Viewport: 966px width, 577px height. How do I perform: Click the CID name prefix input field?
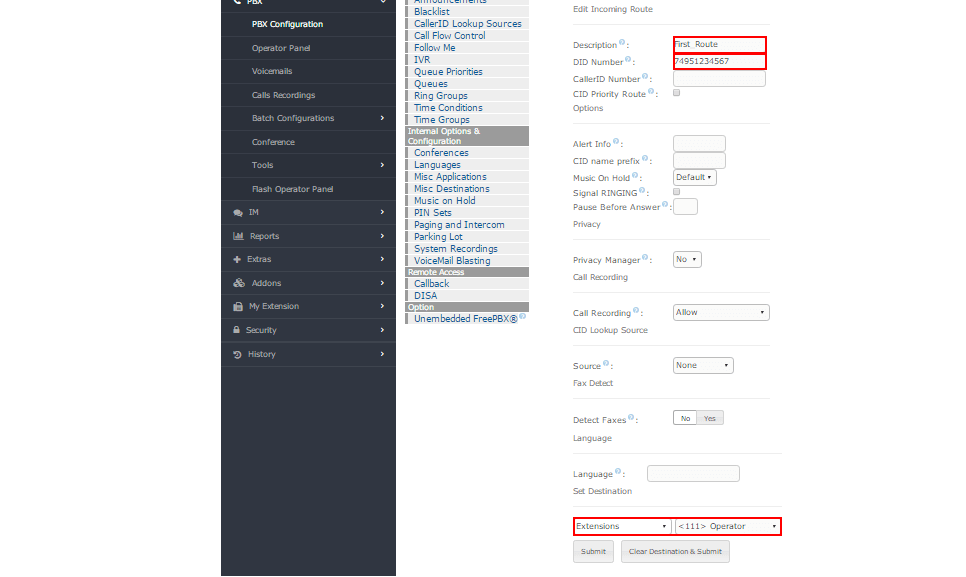point(699,161)
